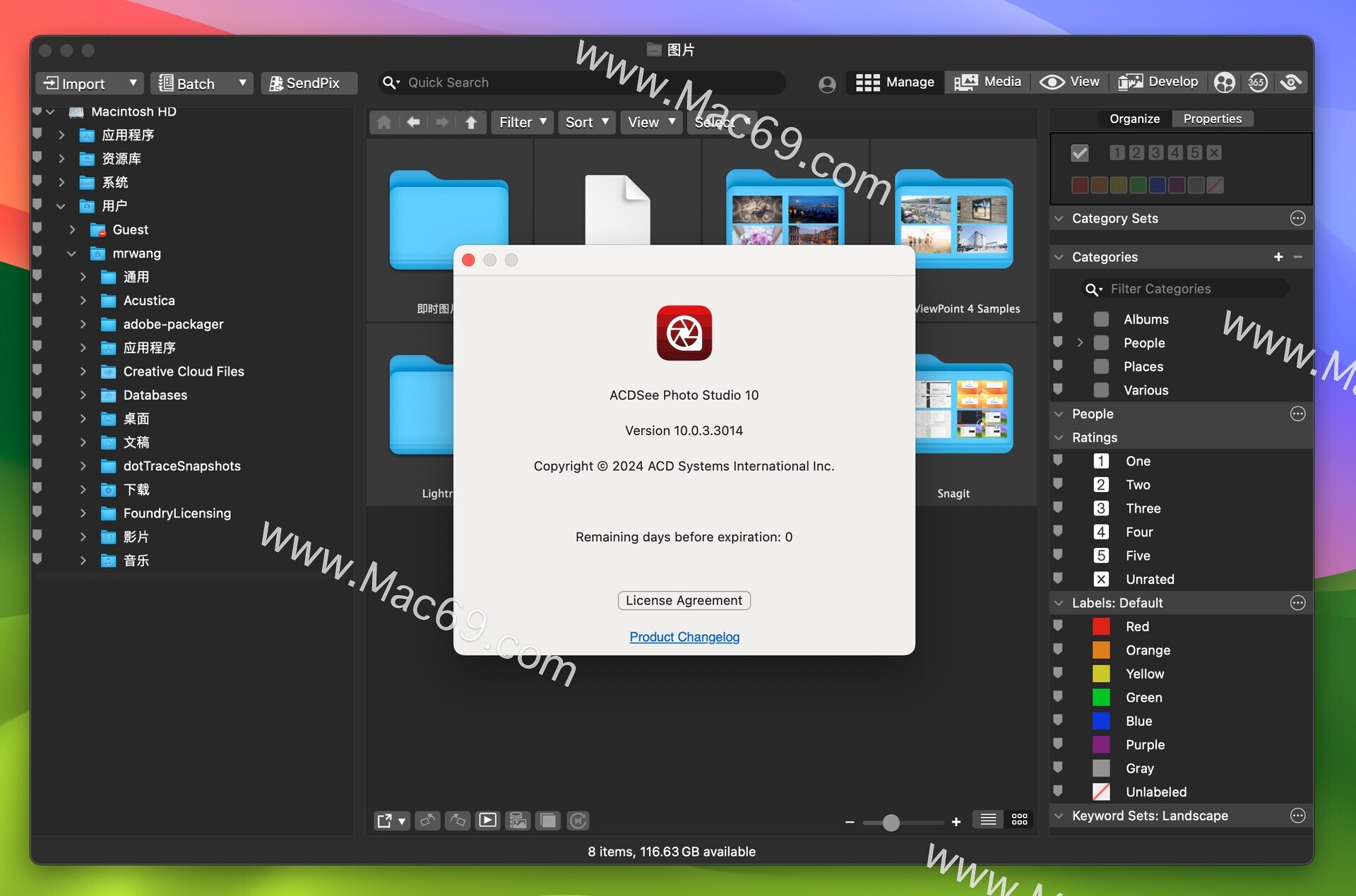Click the stacked squares icon in bottom toolbar
Screen dimensions: 1356x896
pos(548,820)
